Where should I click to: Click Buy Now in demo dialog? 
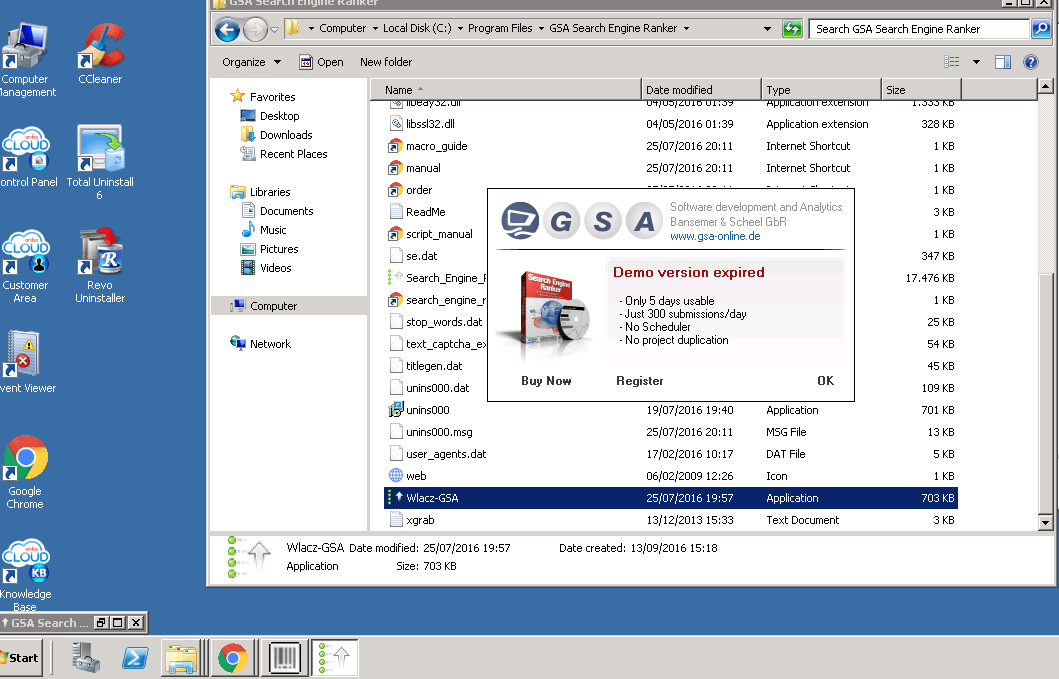coord(546,381)
